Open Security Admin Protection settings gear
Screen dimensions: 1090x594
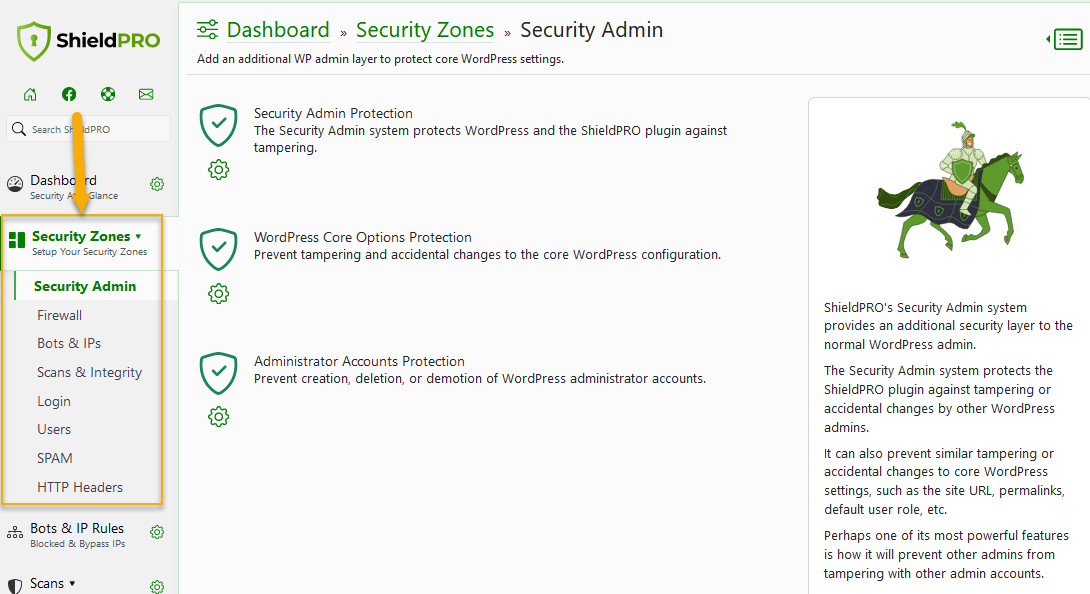[x=218, y=170]
